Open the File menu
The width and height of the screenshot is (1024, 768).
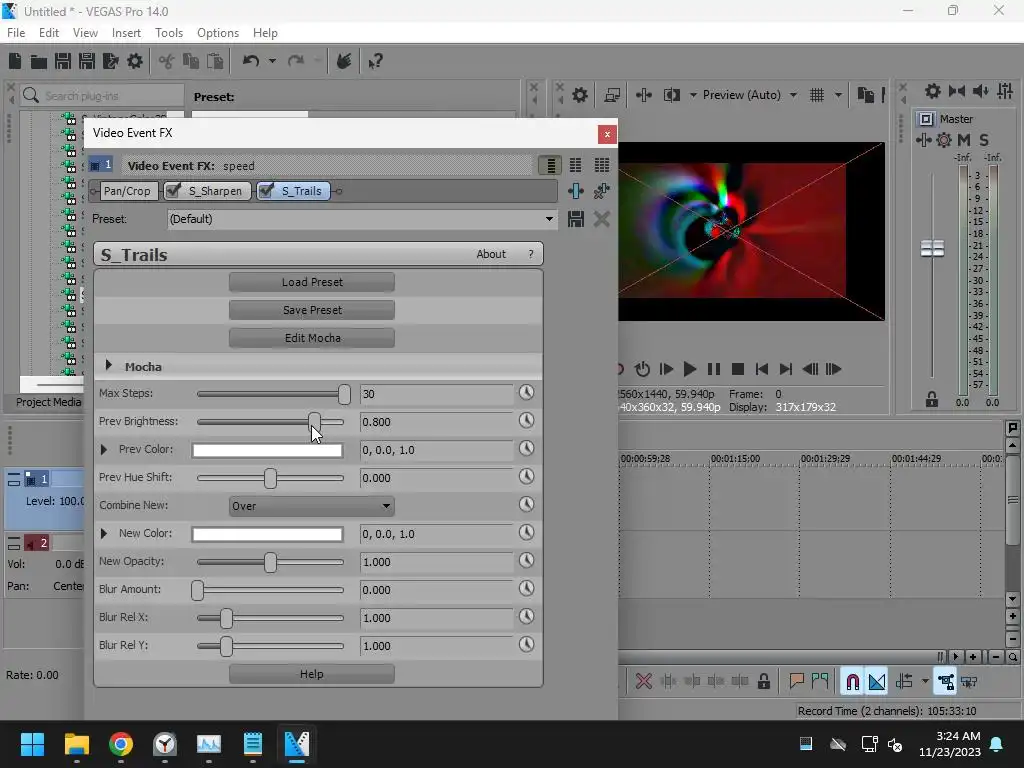click(x=16, y=33)
